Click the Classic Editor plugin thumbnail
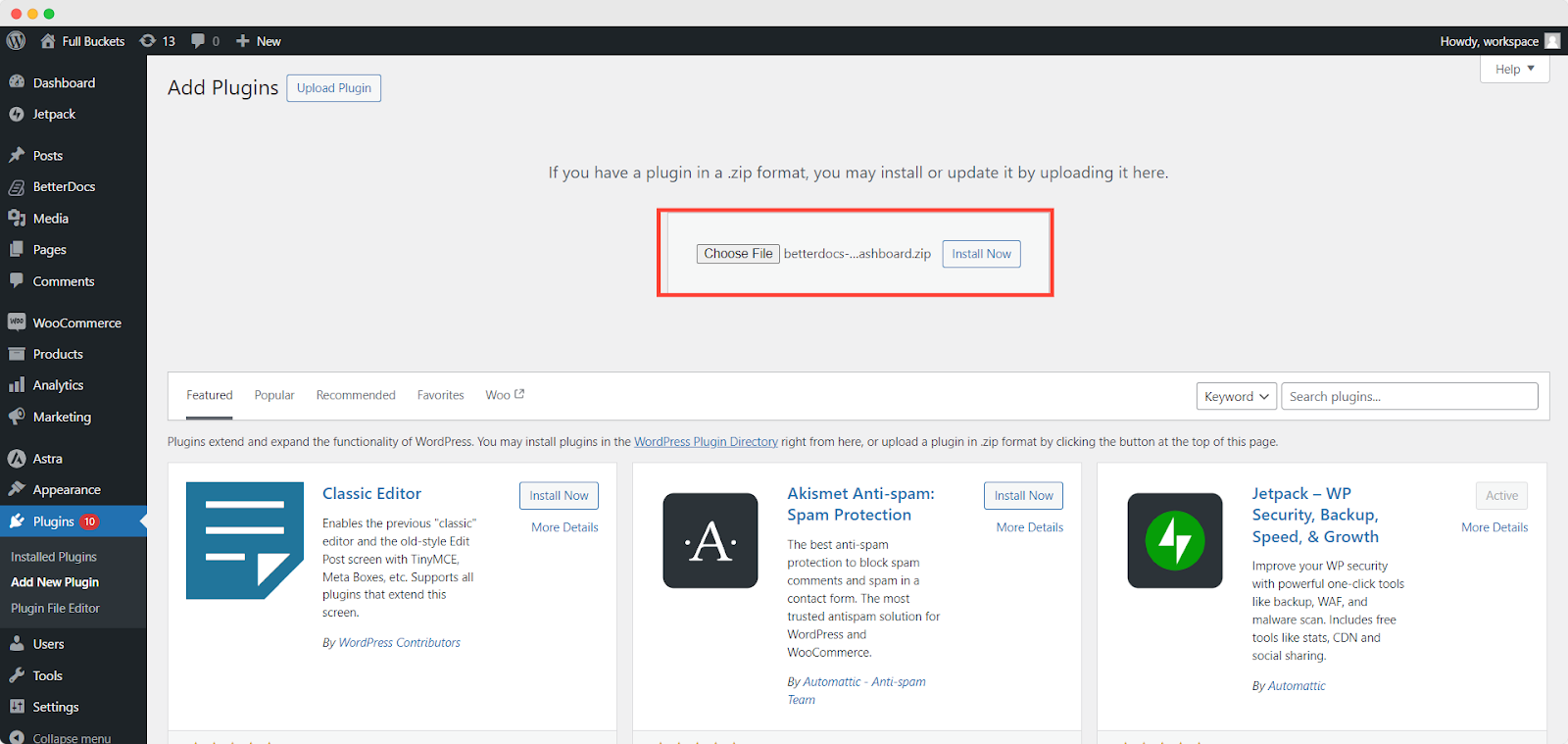Viewport: 1568px width, 744px height. 245,540
